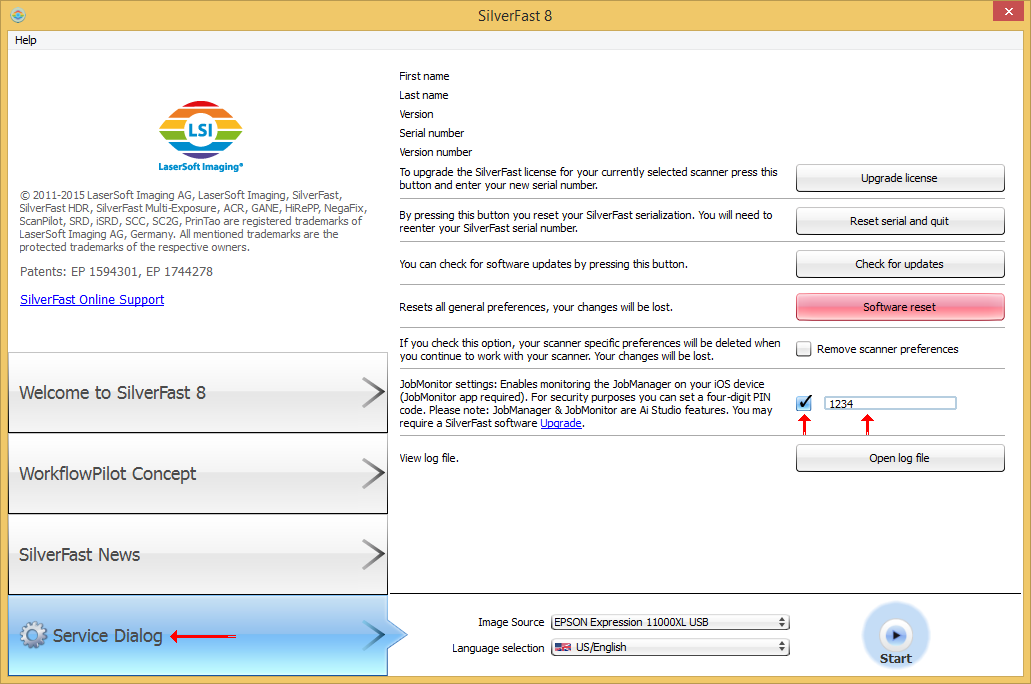Image resolution: width=1031 pixels, height=684 pixels.
Task: Expand the Language selection dropdown
Action: point(670,647)
